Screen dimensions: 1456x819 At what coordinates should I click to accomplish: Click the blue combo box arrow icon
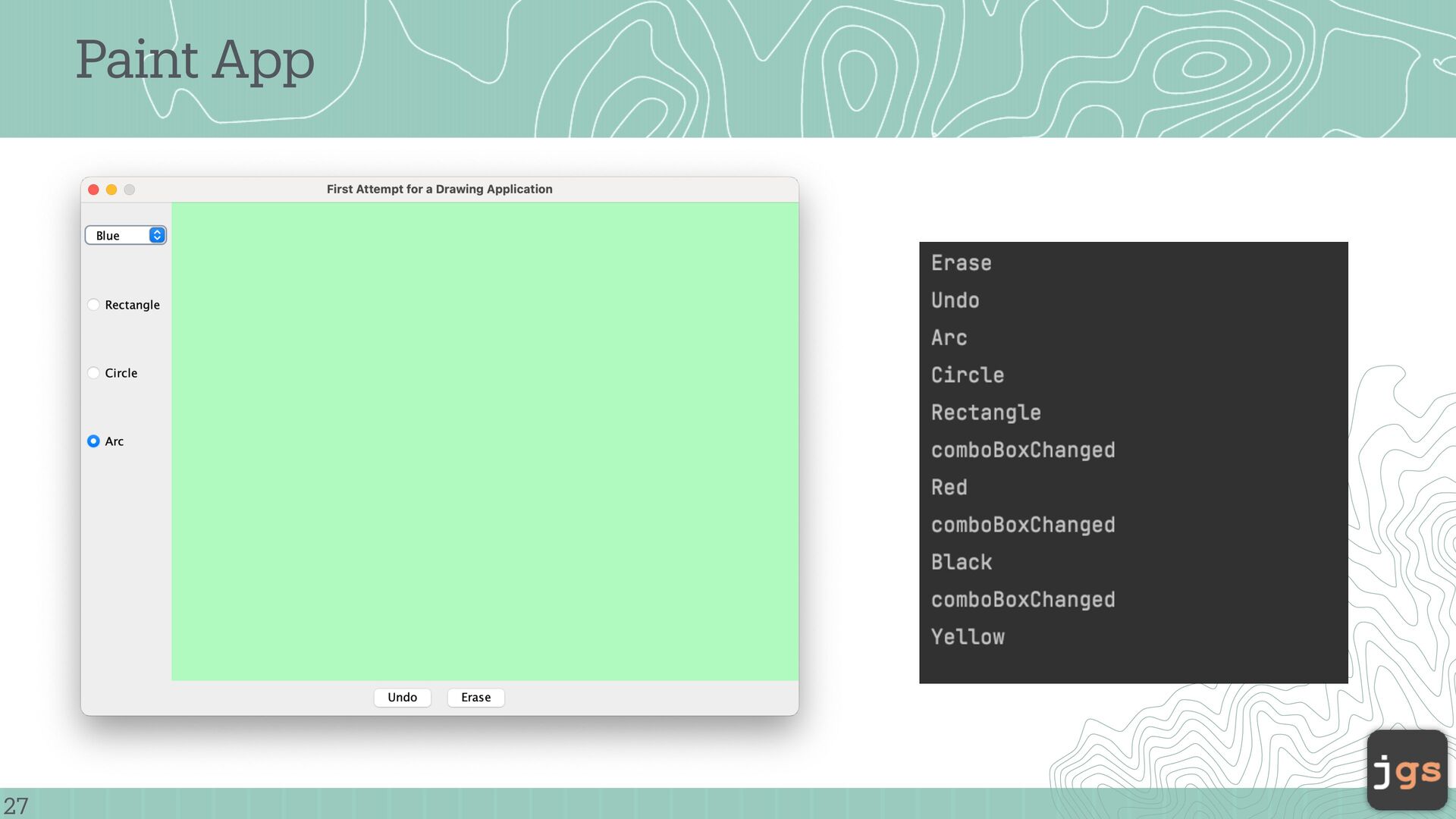click(157, 235)
